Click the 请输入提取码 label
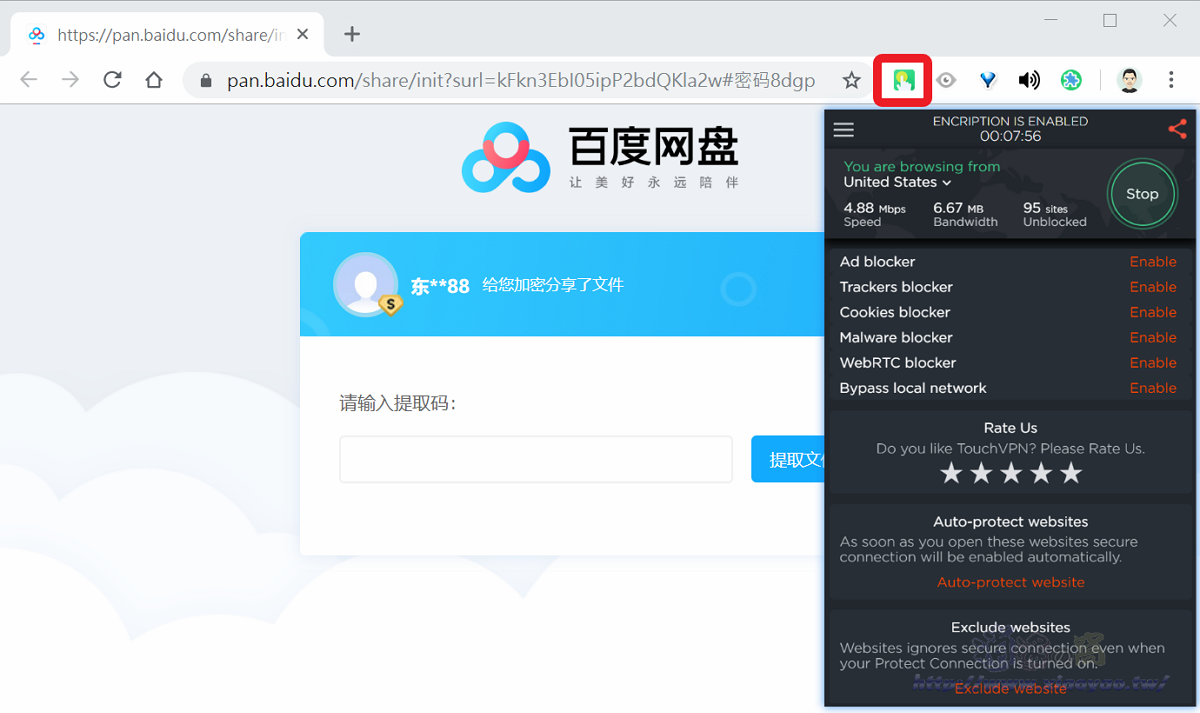The image size is (1200, 713). (397, 403)
